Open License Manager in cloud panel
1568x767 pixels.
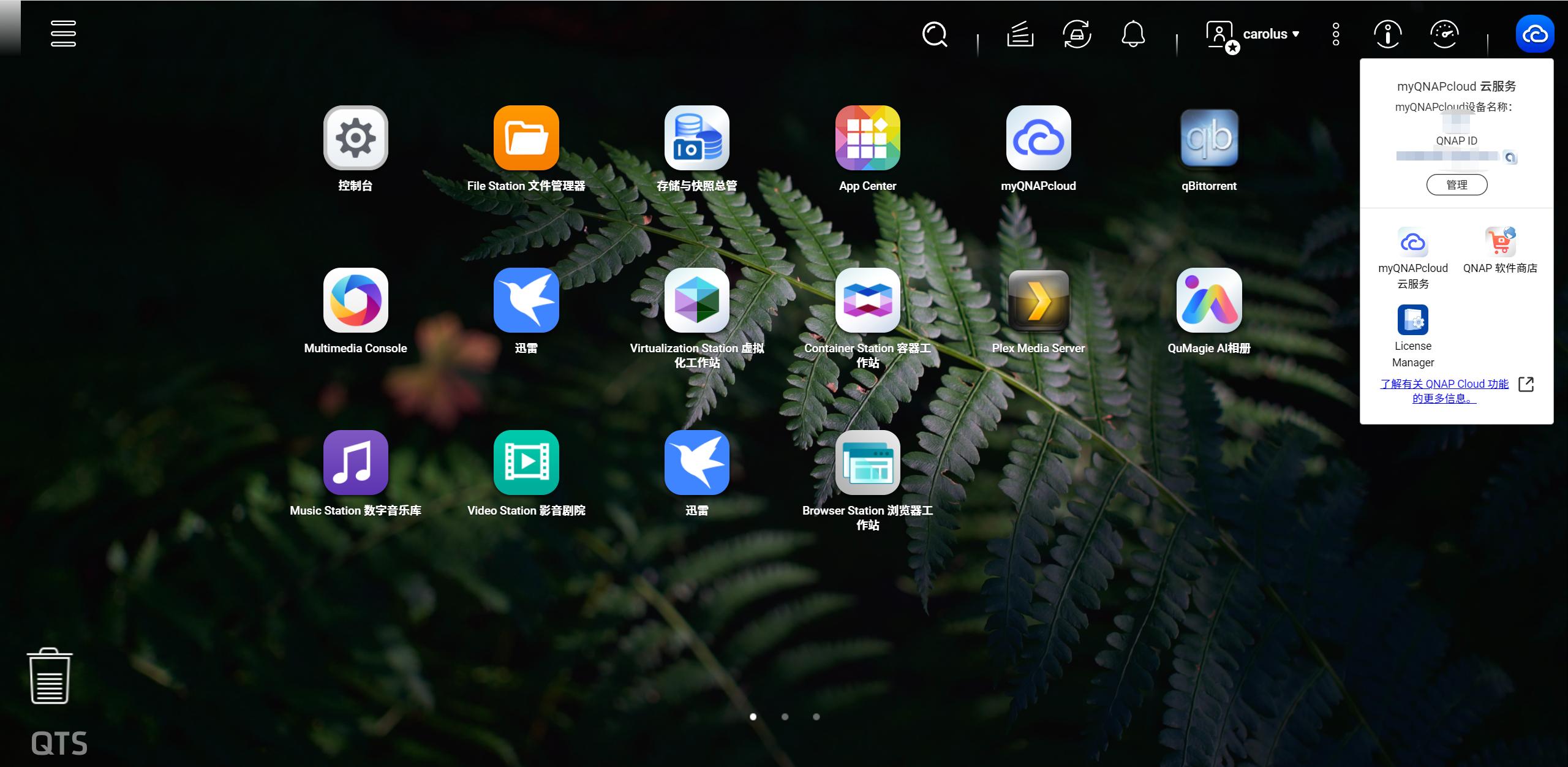1412,320
